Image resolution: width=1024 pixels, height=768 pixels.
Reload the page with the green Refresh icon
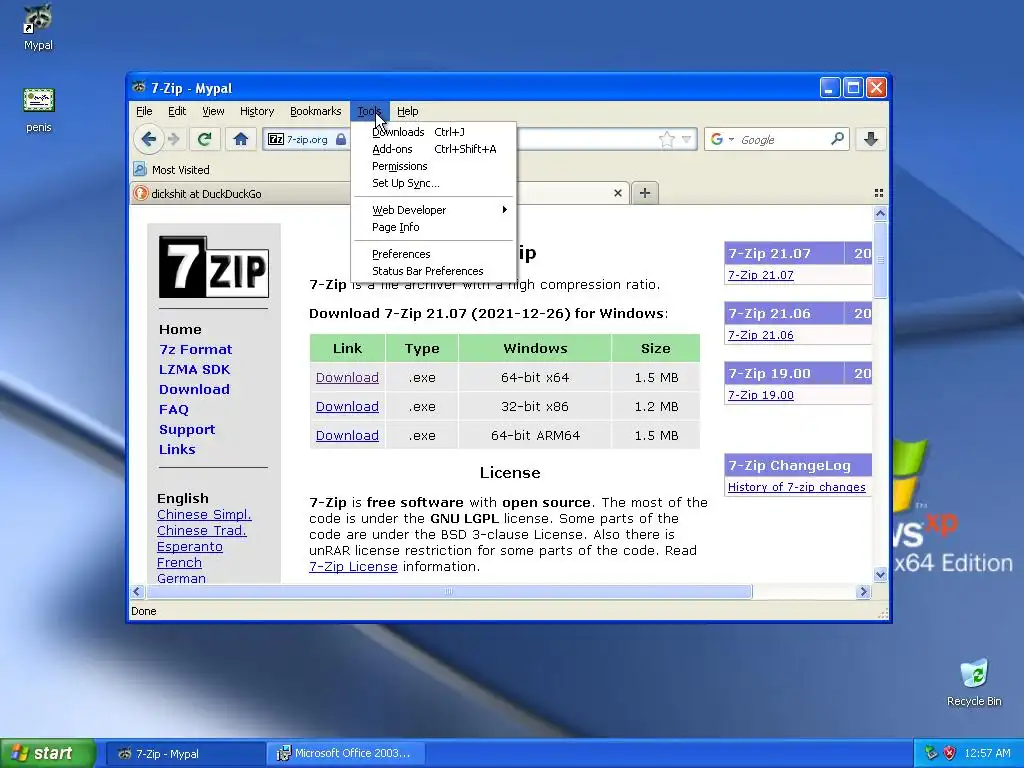[204, 139]
